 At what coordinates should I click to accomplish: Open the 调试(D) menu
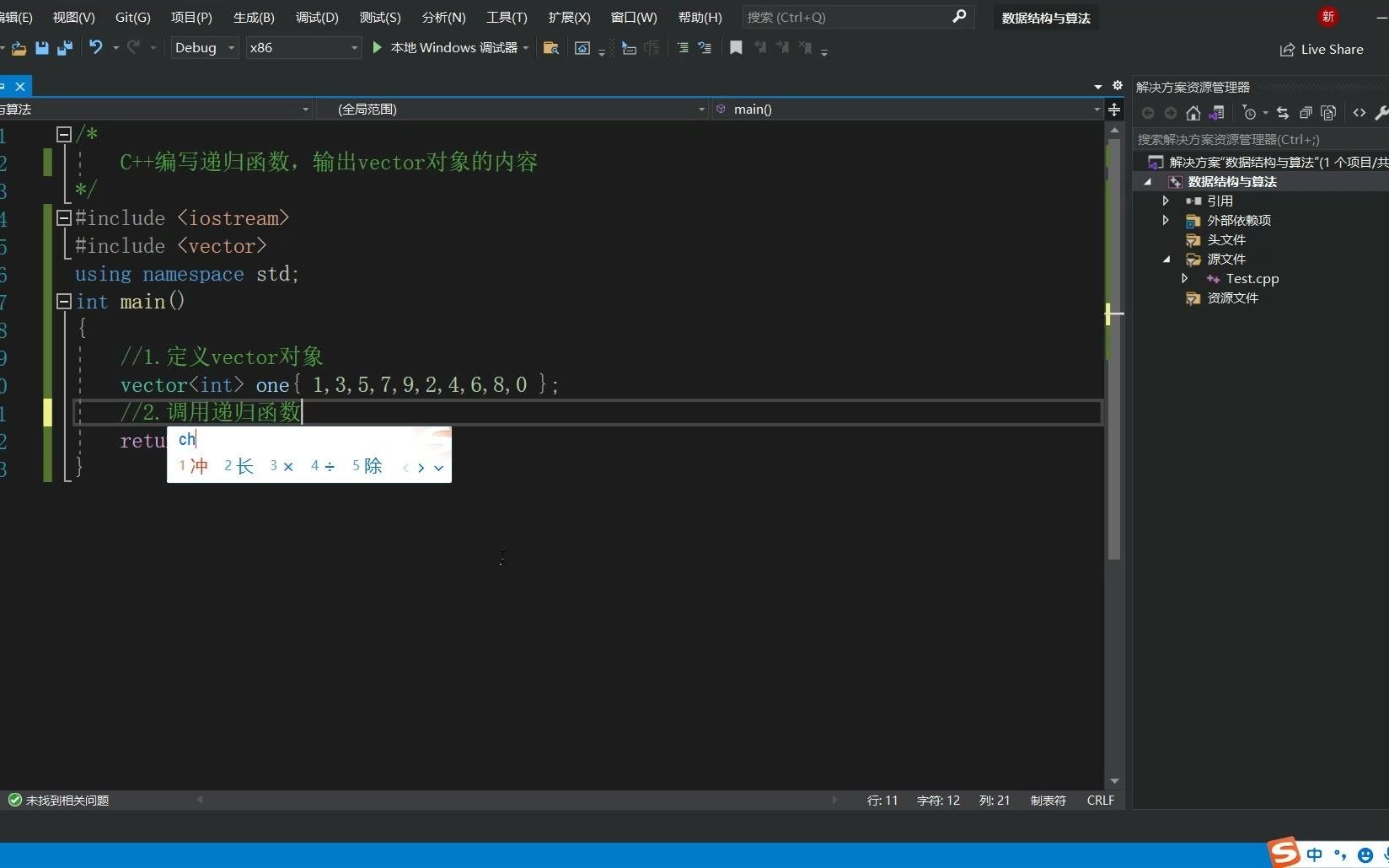(x=316, y=17)
